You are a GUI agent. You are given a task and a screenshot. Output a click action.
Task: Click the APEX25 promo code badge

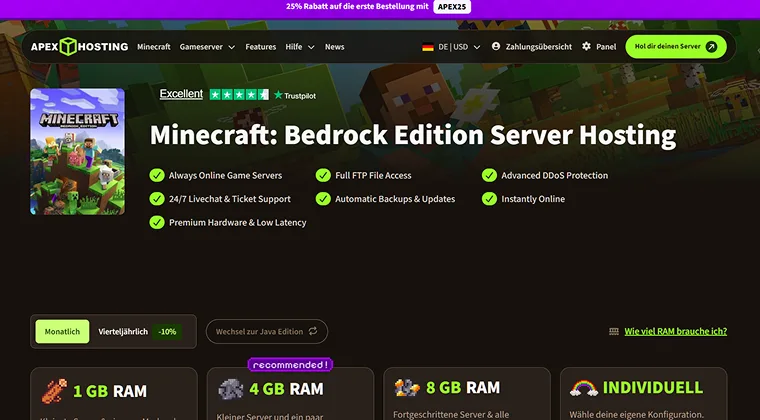[x=453, y=7]
